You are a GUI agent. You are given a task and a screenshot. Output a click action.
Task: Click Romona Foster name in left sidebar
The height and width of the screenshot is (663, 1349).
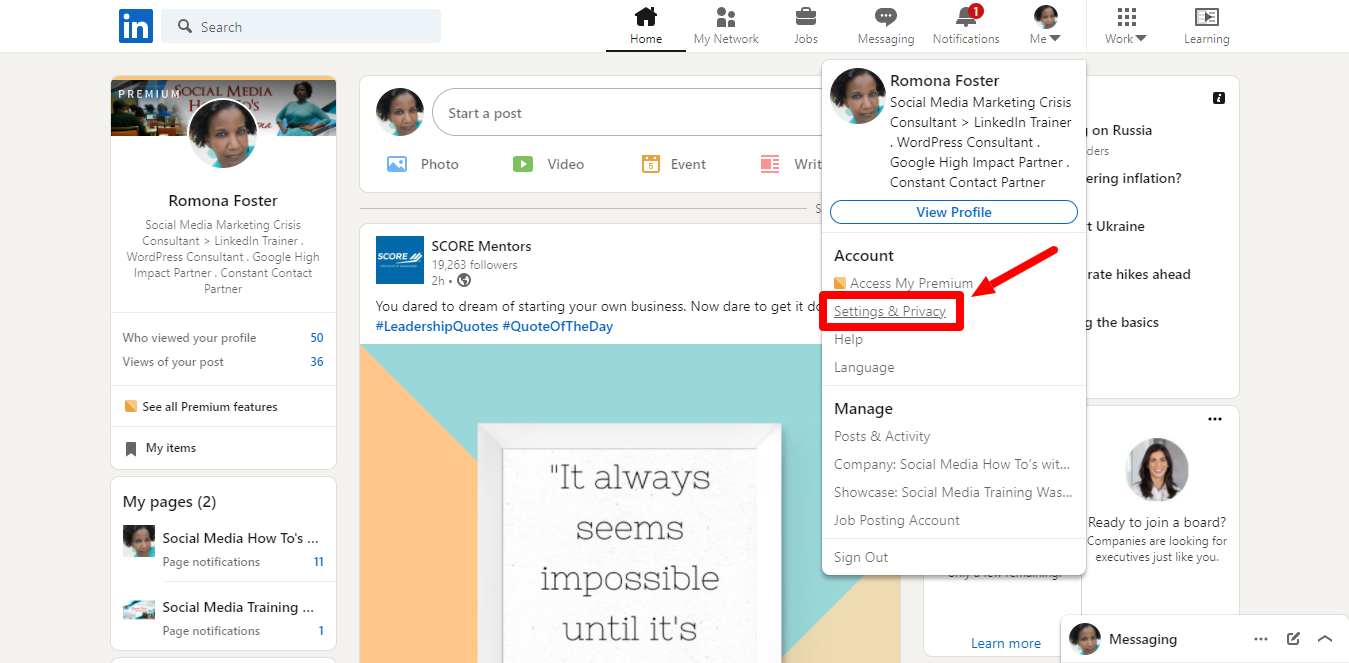tap(223, 200)
